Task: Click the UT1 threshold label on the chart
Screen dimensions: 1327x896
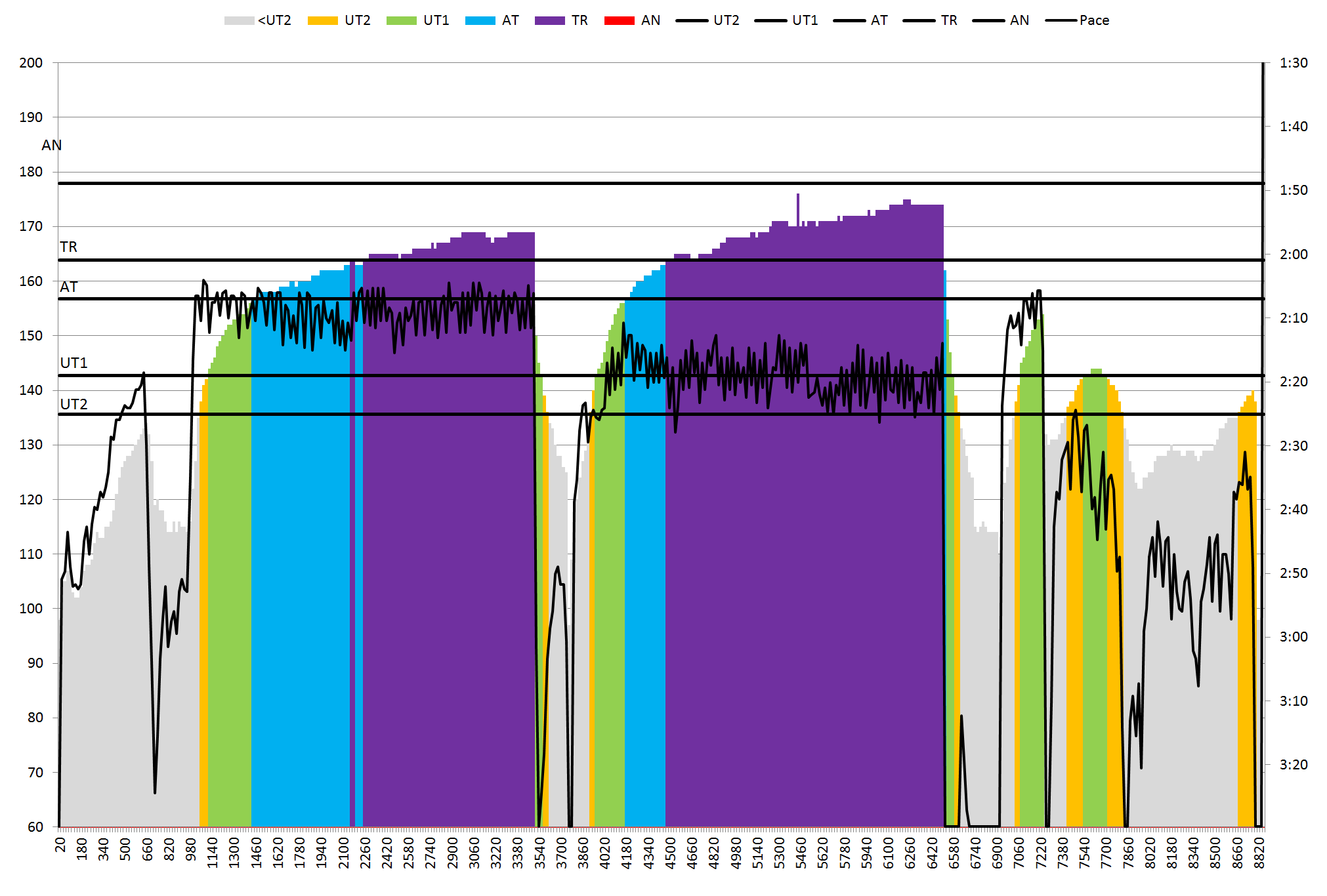Action: pyautogui.click(x=74, y=363)
